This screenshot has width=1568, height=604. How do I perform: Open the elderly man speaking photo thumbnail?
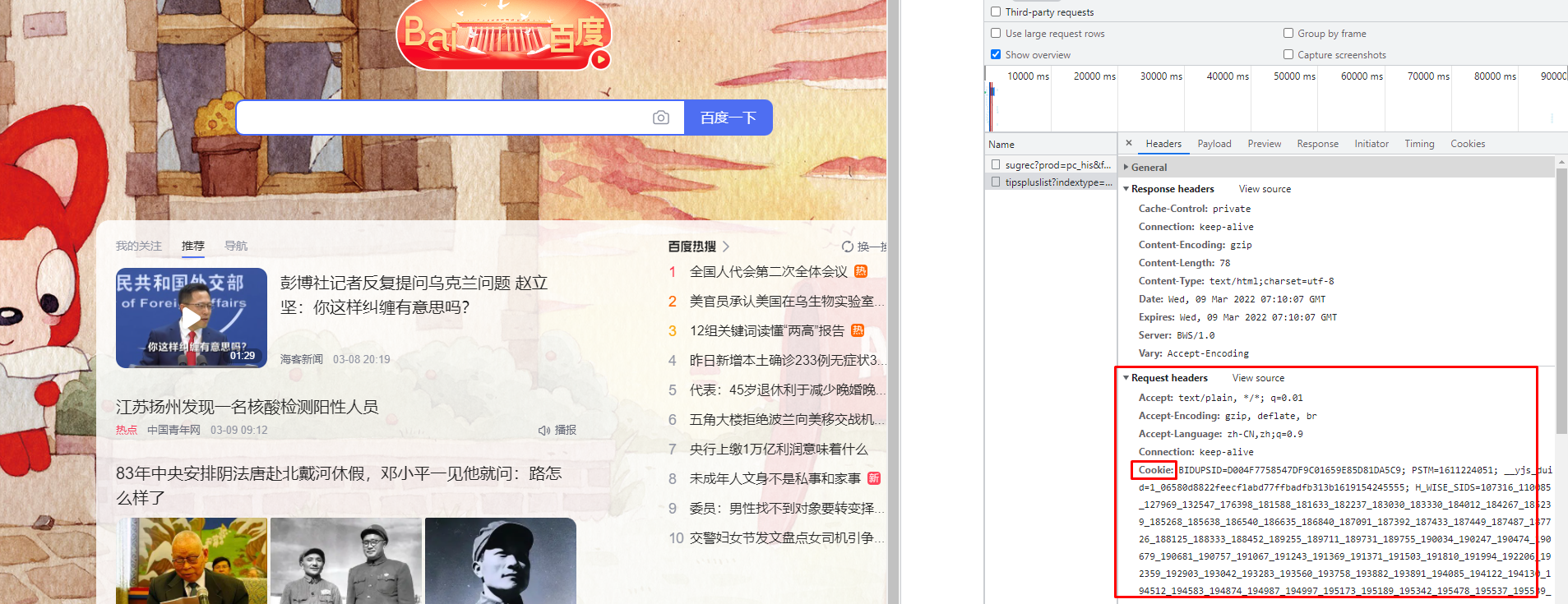click(192, 560)
